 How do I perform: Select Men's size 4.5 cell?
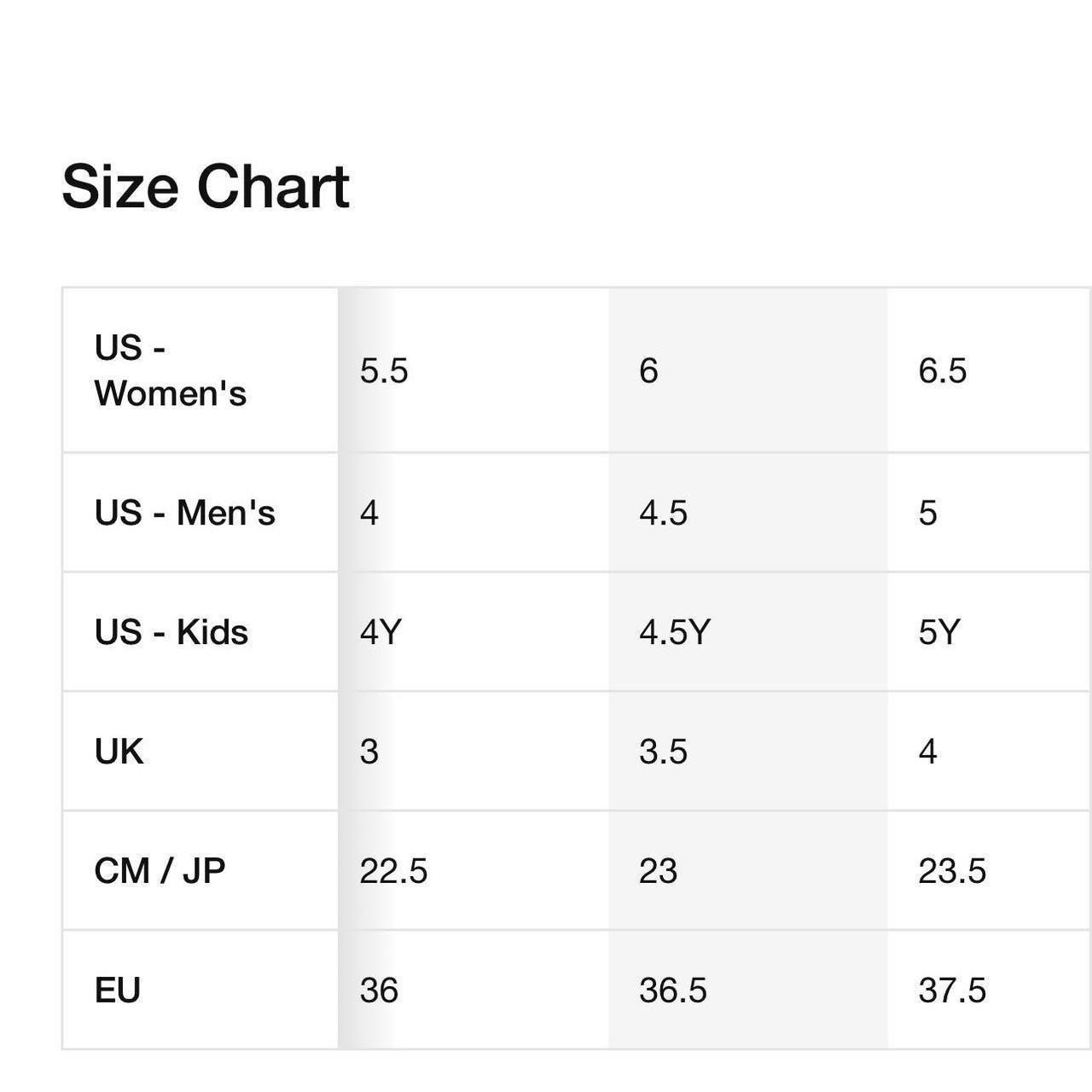point(748,513)
